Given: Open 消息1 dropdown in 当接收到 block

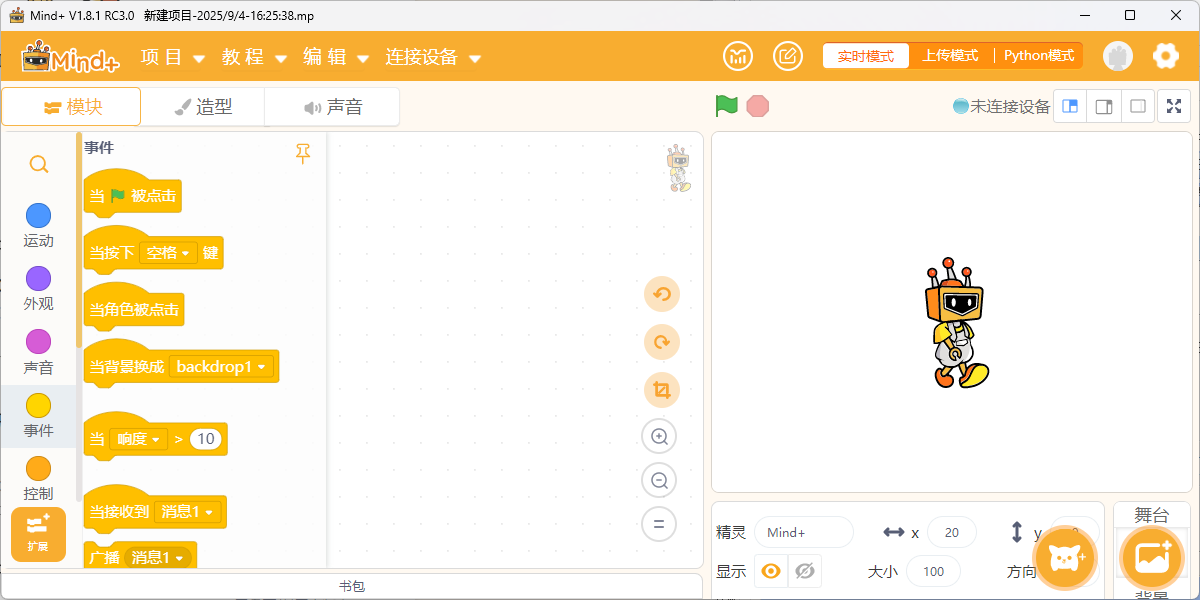Looking at the screenshot, I should click(187, 512).
